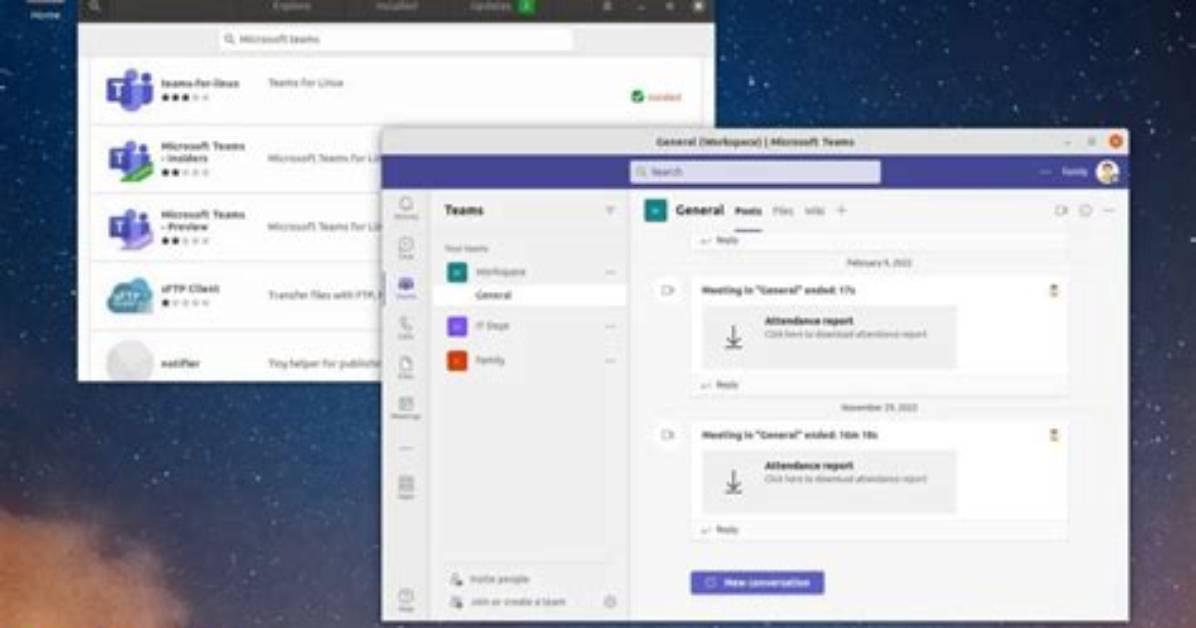Click in the Teams Search box
This screenshot has height=628, width=1196.
[x=755, y=172]
